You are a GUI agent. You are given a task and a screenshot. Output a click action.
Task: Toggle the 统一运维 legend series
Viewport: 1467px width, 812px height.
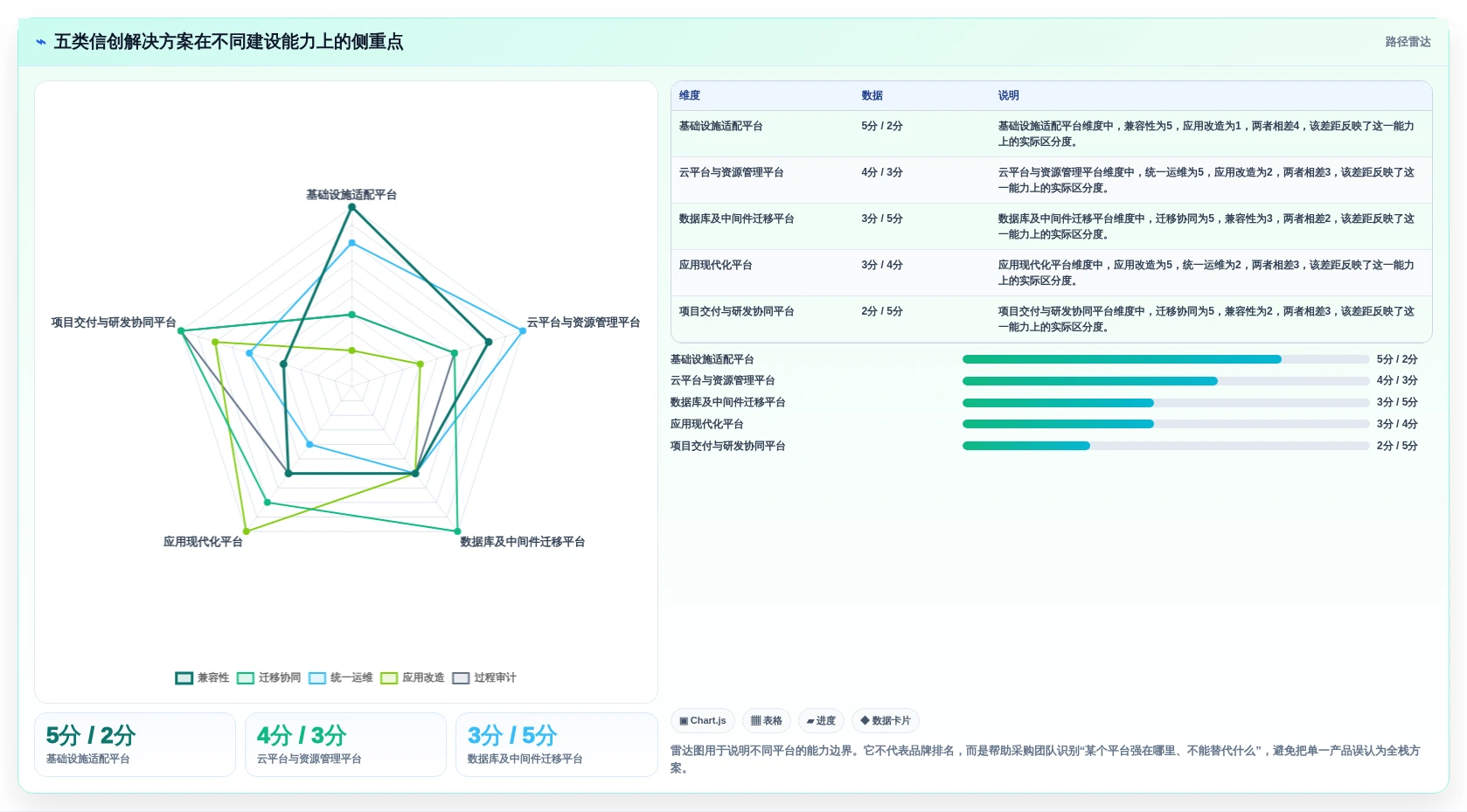341,677
